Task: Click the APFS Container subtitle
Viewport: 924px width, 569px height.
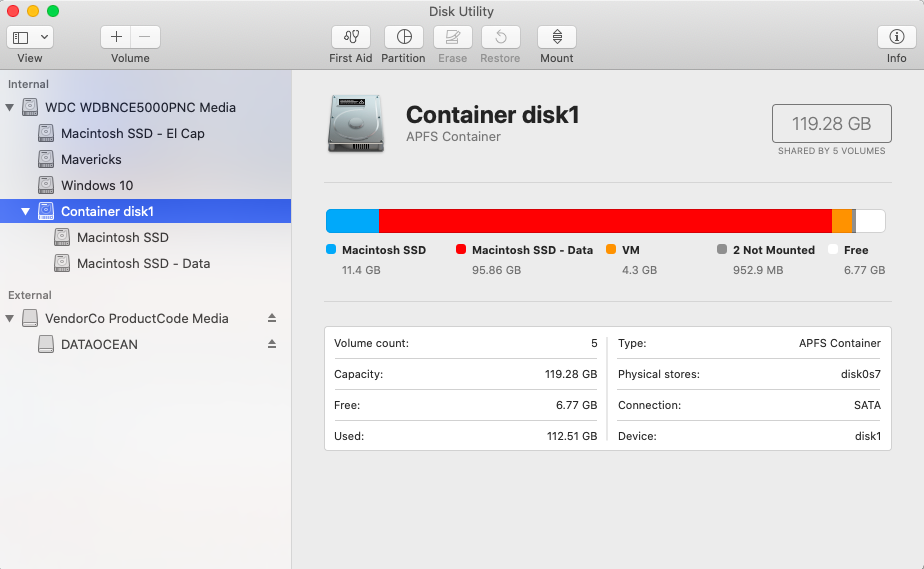Action: (x=453, y=137)
